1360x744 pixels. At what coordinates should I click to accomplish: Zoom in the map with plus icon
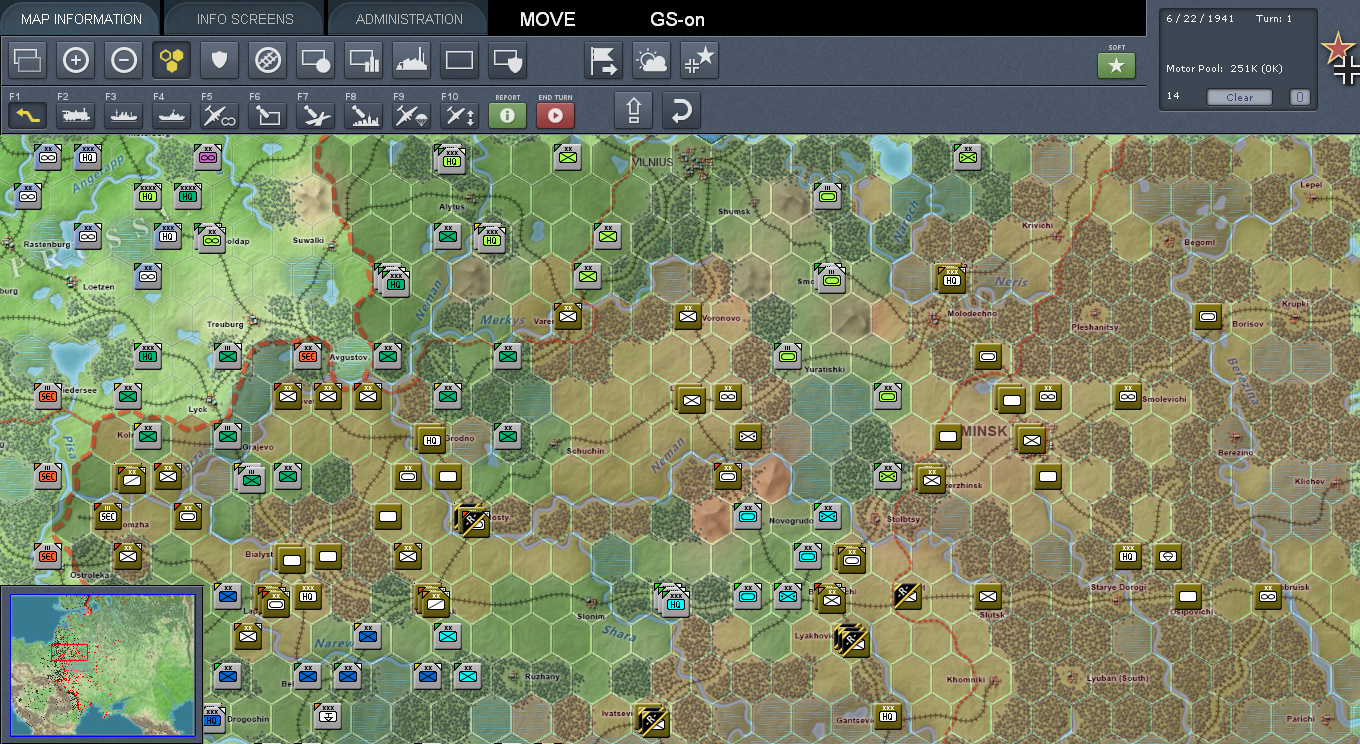(x=75, y=61)
